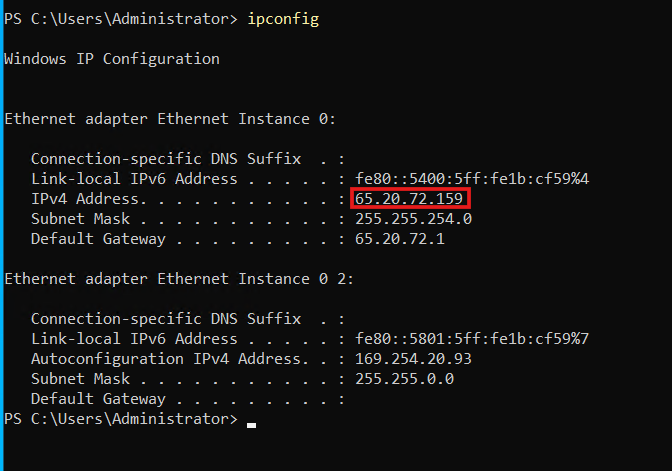This screenshot has width=672, height=471.
Task: Click the Ethernet Instance 0 adapter heading
Action: [170, 119]
